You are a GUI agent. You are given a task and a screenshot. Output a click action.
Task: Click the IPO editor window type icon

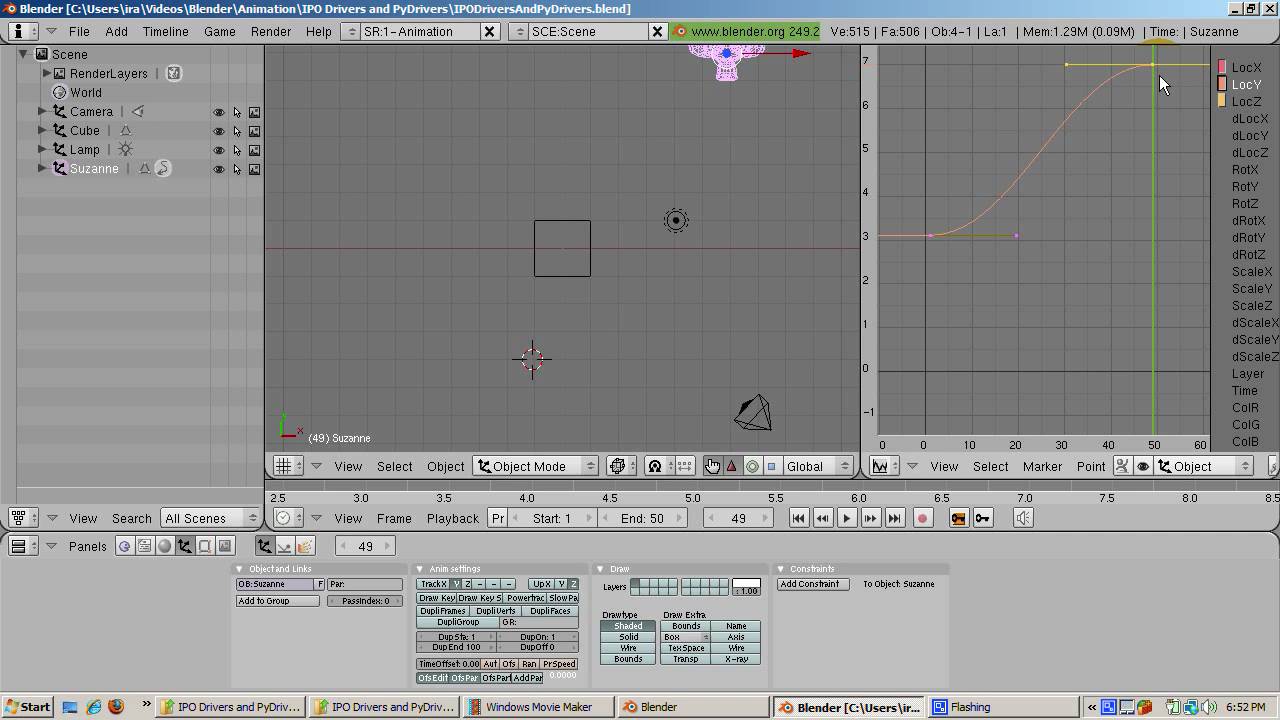(885, 466)
